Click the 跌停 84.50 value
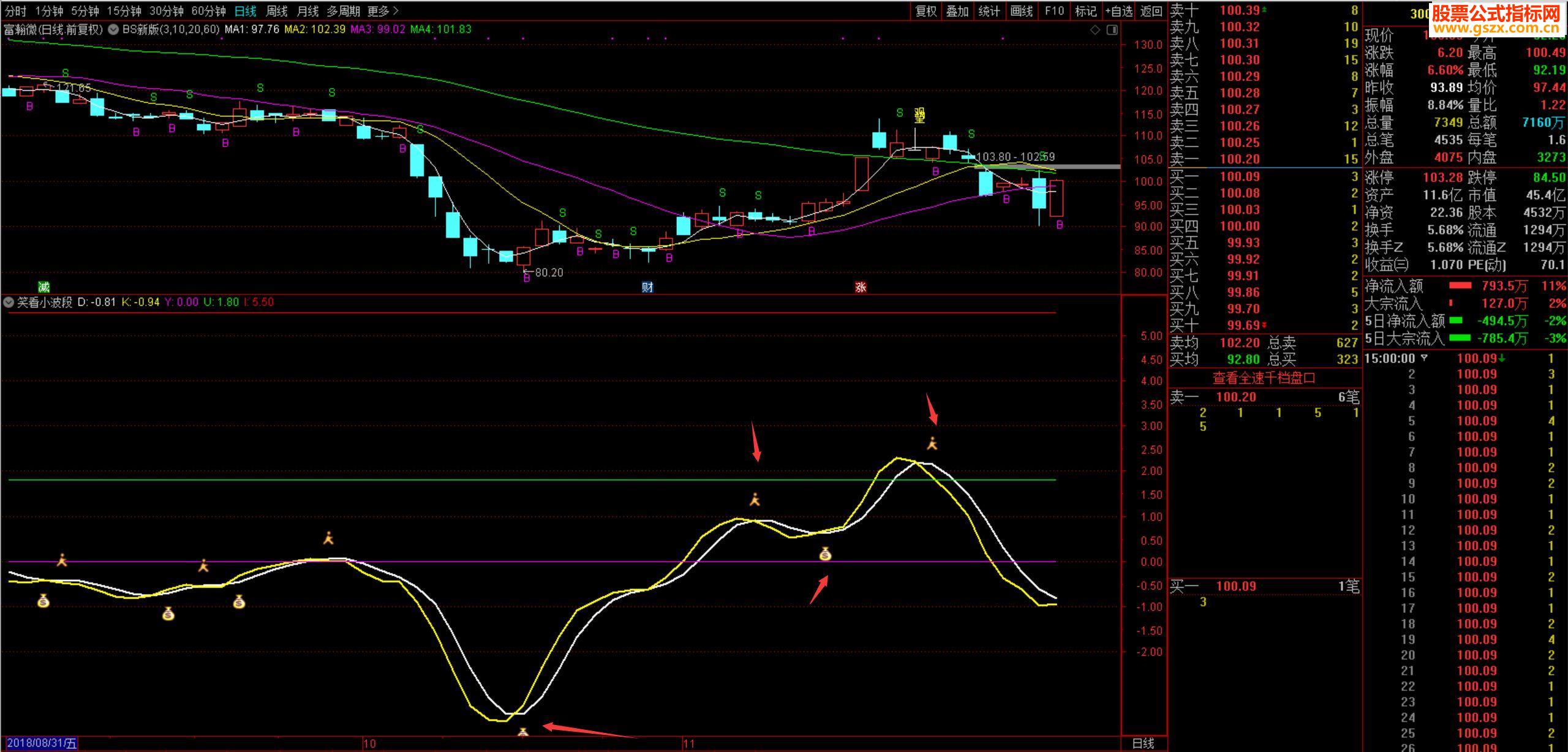This screenshot has width=1568, height=752. pos(1550,178)
